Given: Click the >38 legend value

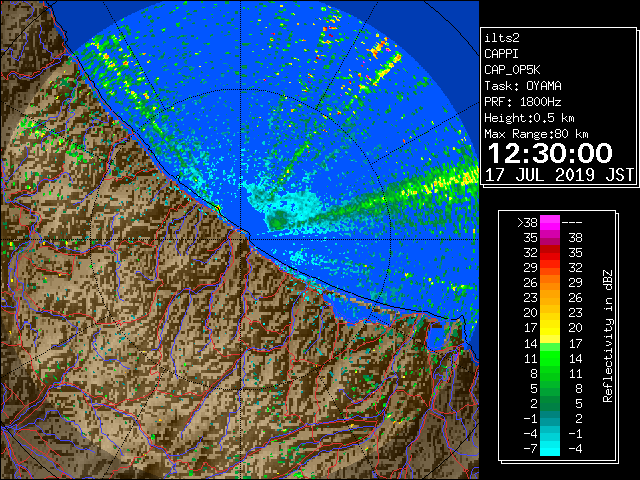Looking at the screenshot, I should point(527,223).
